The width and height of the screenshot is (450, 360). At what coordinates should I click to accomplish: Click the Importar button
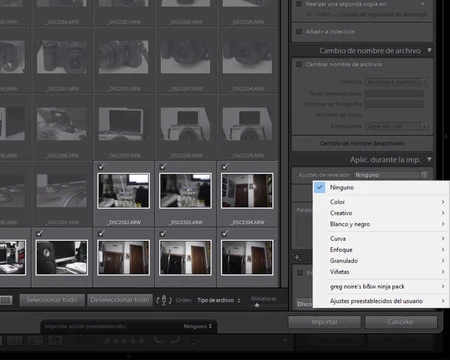point(324,322)
